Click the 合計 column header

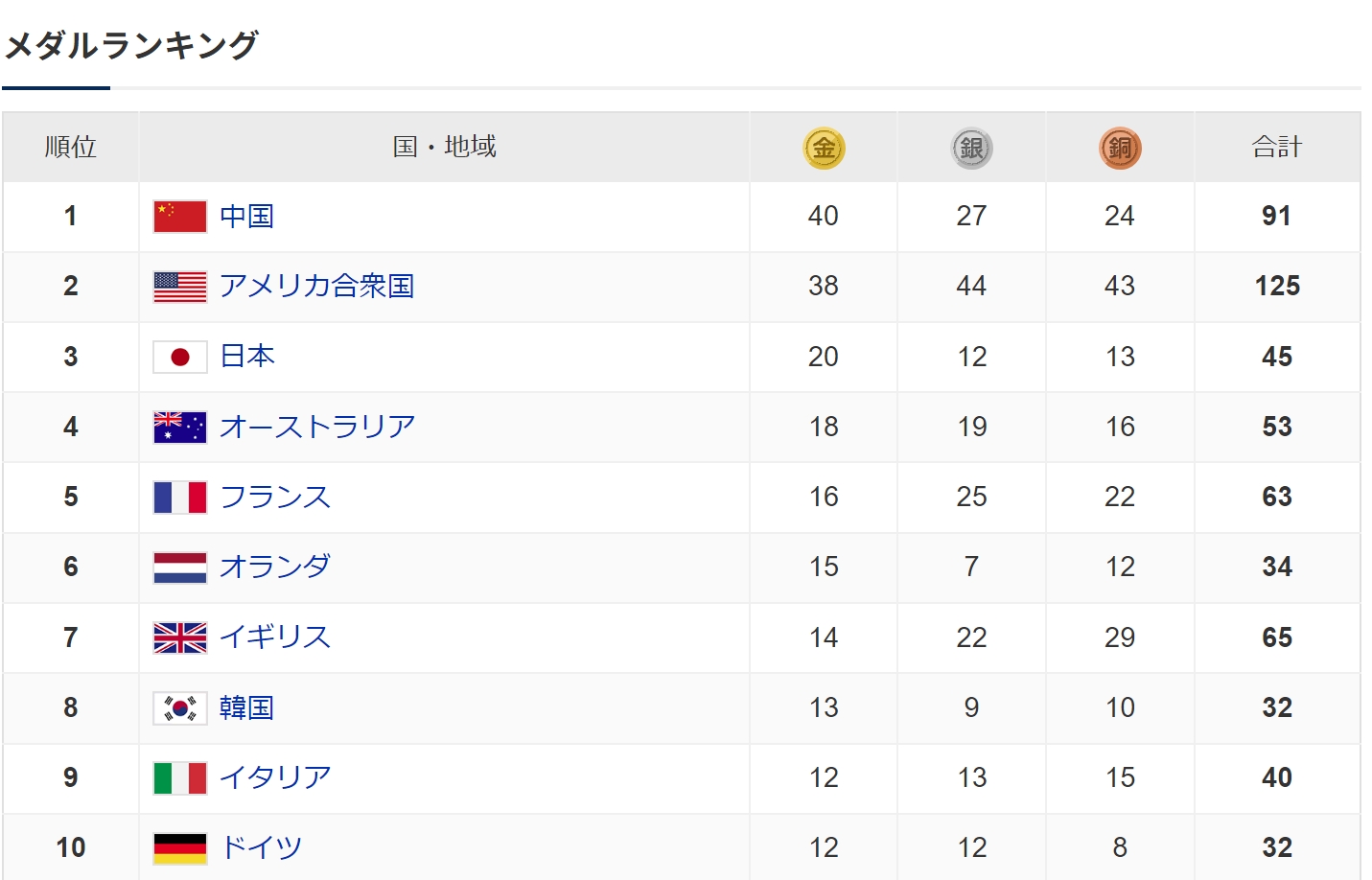1277,147
